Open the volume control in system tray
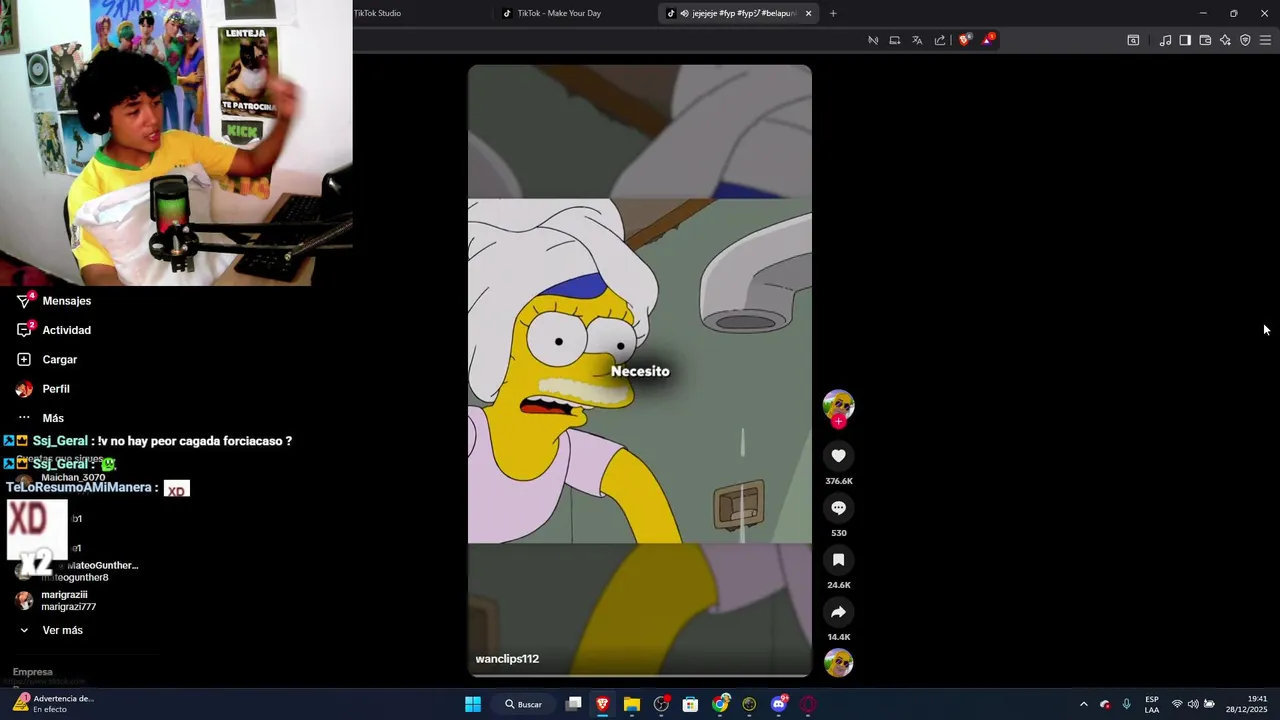Screen dimensions: 1280x720 [x=1193, y=704]
